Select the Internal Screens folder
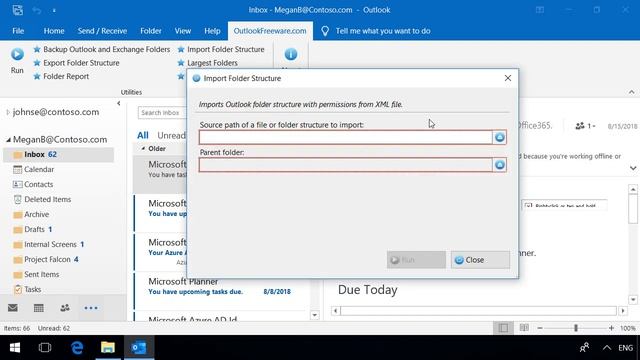The height and width of the screenshot is (360, 640). [50, 244]
